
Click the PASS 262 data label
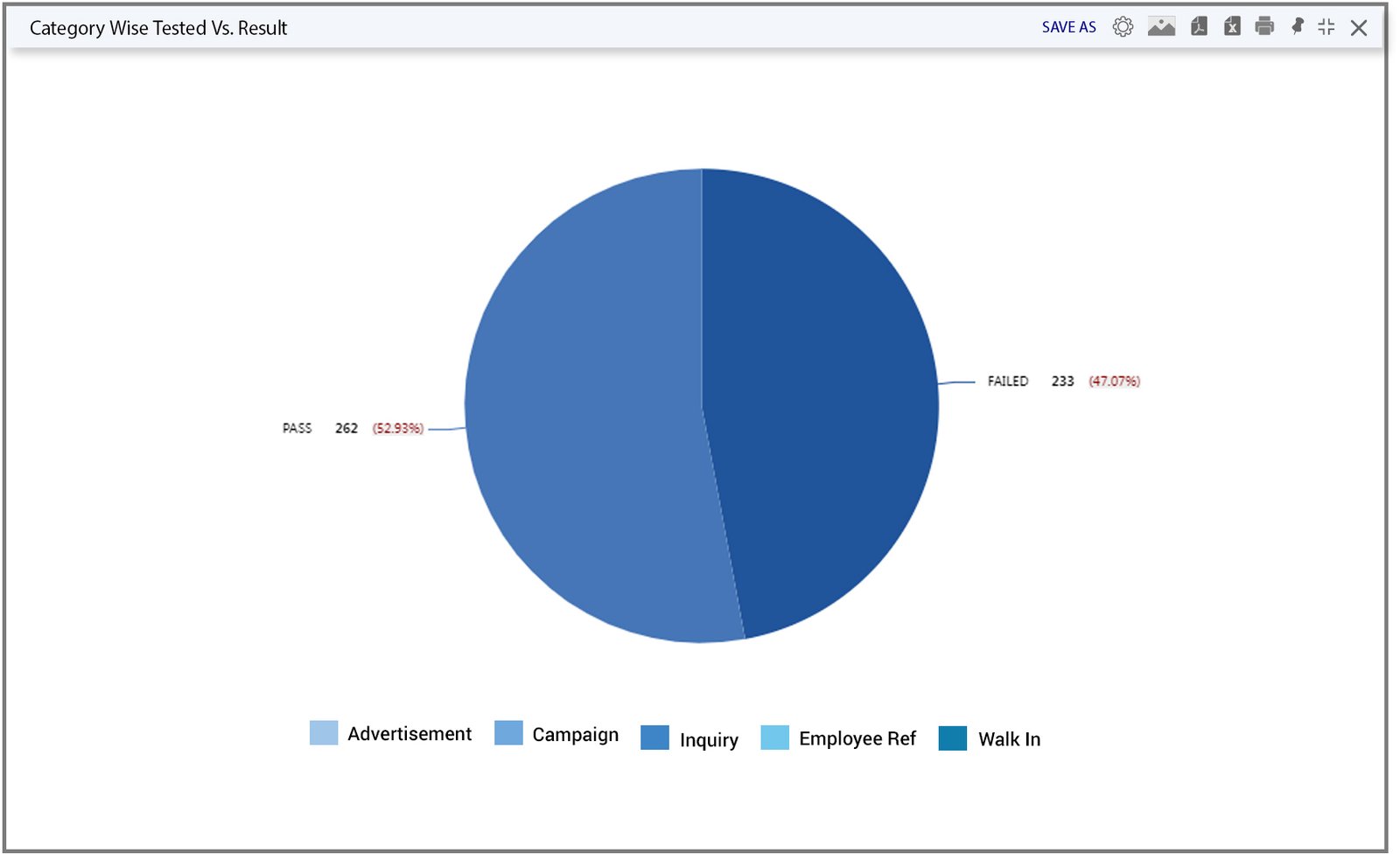coord(353,428)
